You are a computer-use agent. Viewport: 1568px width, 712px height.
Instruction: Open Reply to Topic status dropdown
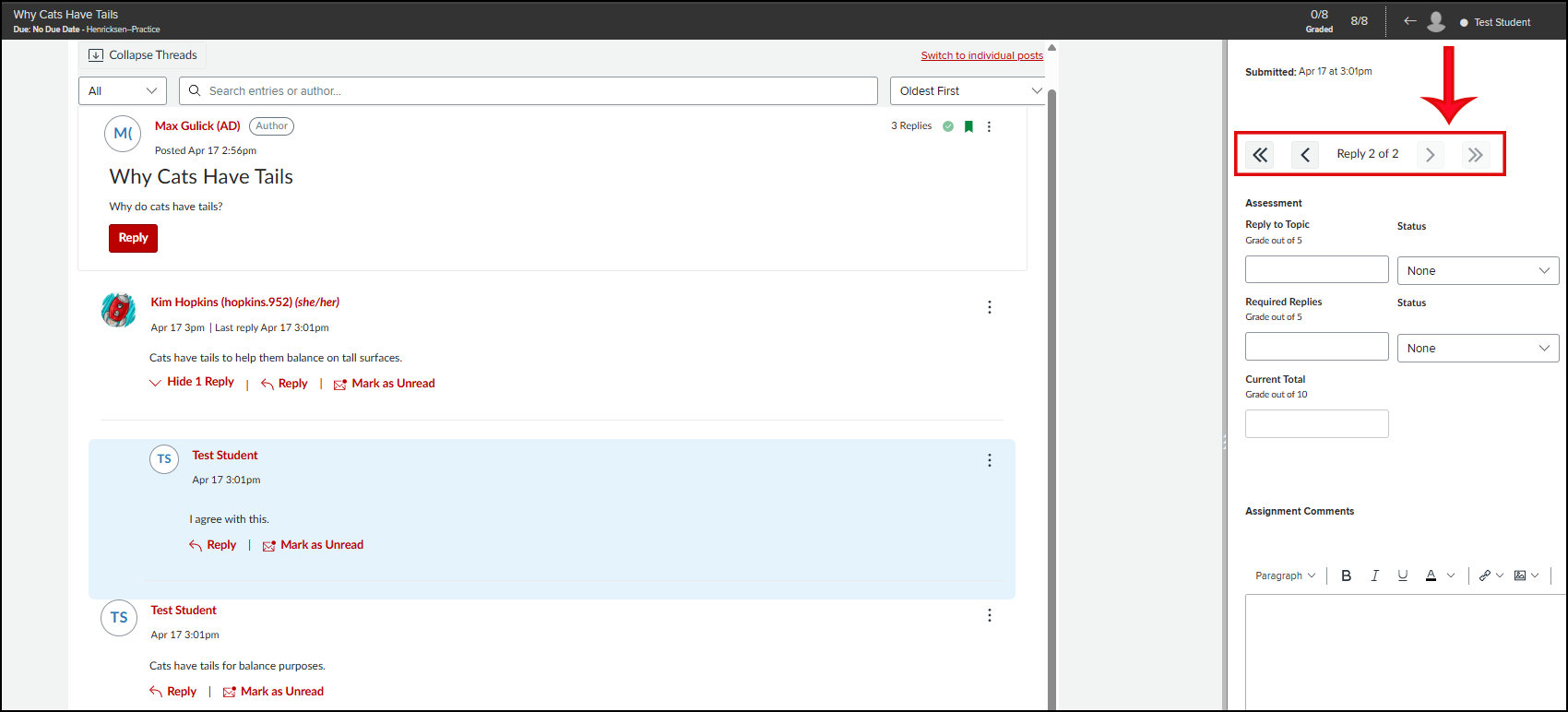click(x=1478, y=270)
